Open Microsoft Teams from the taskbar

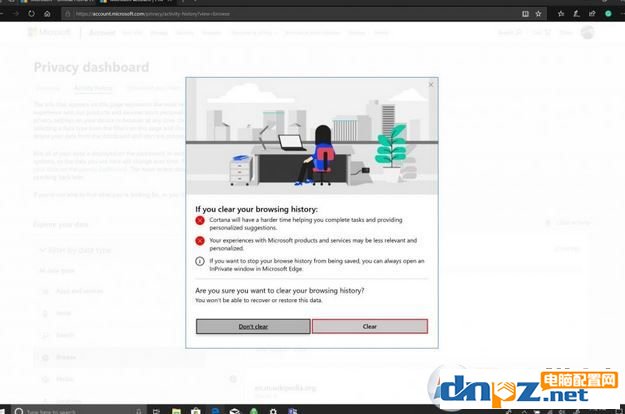293,411
